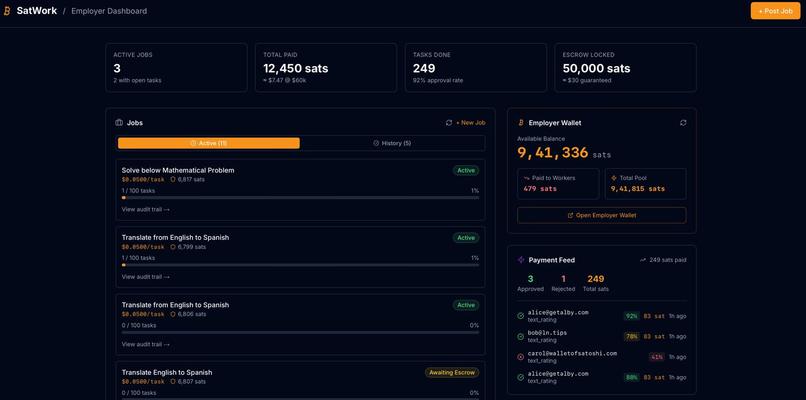Click the Payment Feed lightning icon
The image size is (806, 400).
521,260
